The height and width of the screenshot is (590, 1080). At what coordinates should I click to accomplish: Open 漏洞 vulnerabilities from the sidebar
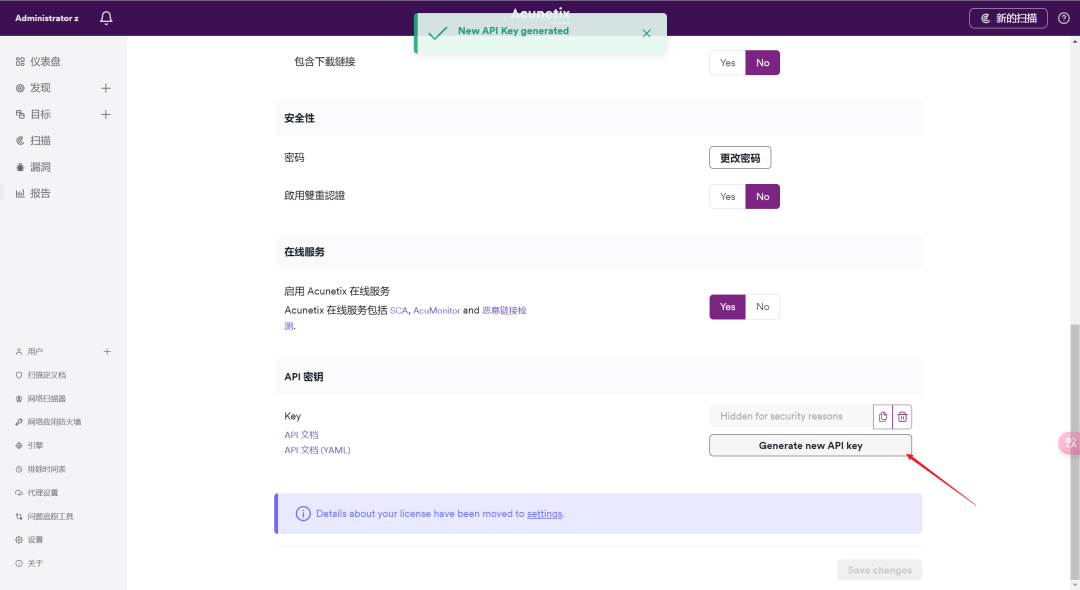tap(39, 167)
